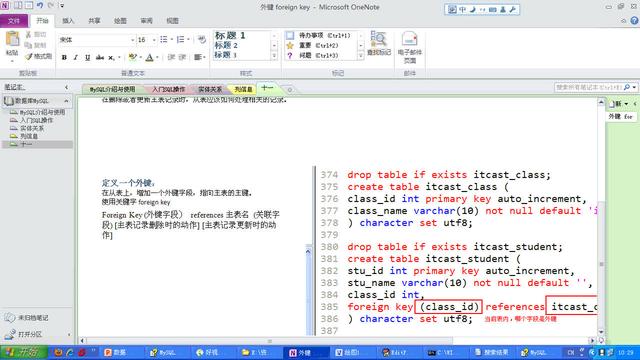Open highlight color dropdown arrow
This screenshot has width=640, height=360.
140,58
